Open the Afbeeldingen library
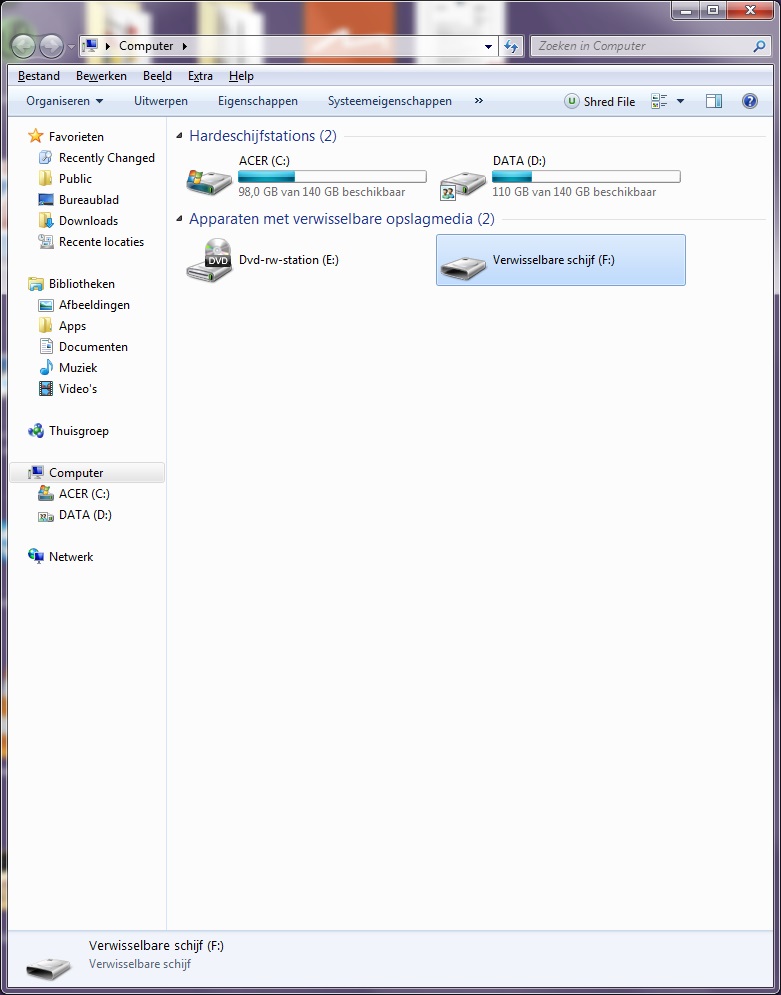This screenshot has width=781, height=995. (94, 305)
